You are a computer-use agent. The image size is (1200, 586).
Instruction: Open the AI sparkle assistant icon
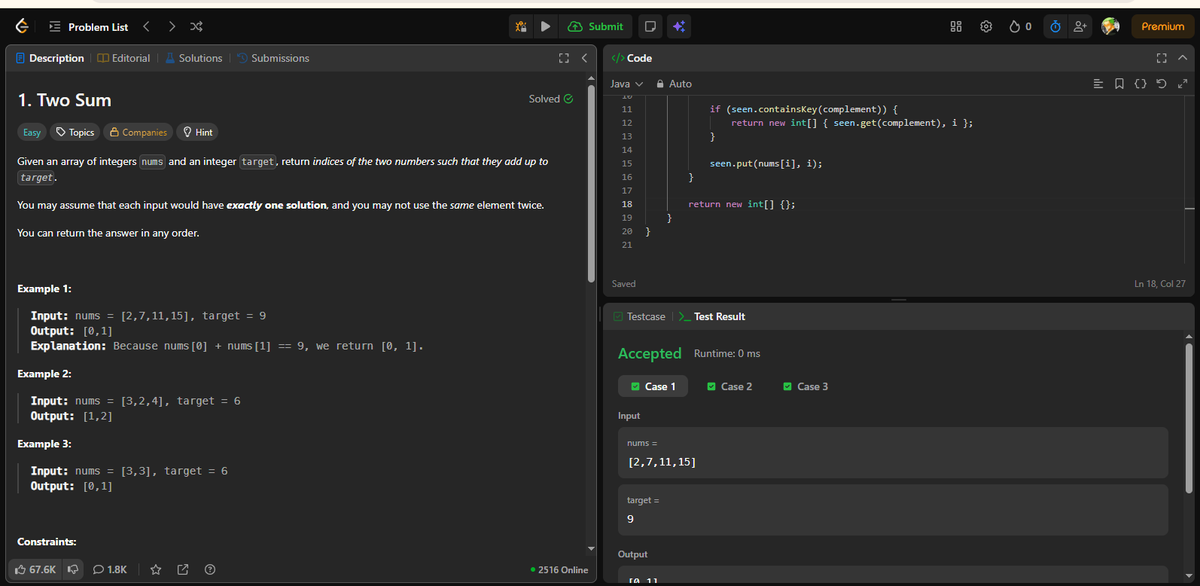click(678, 27)
